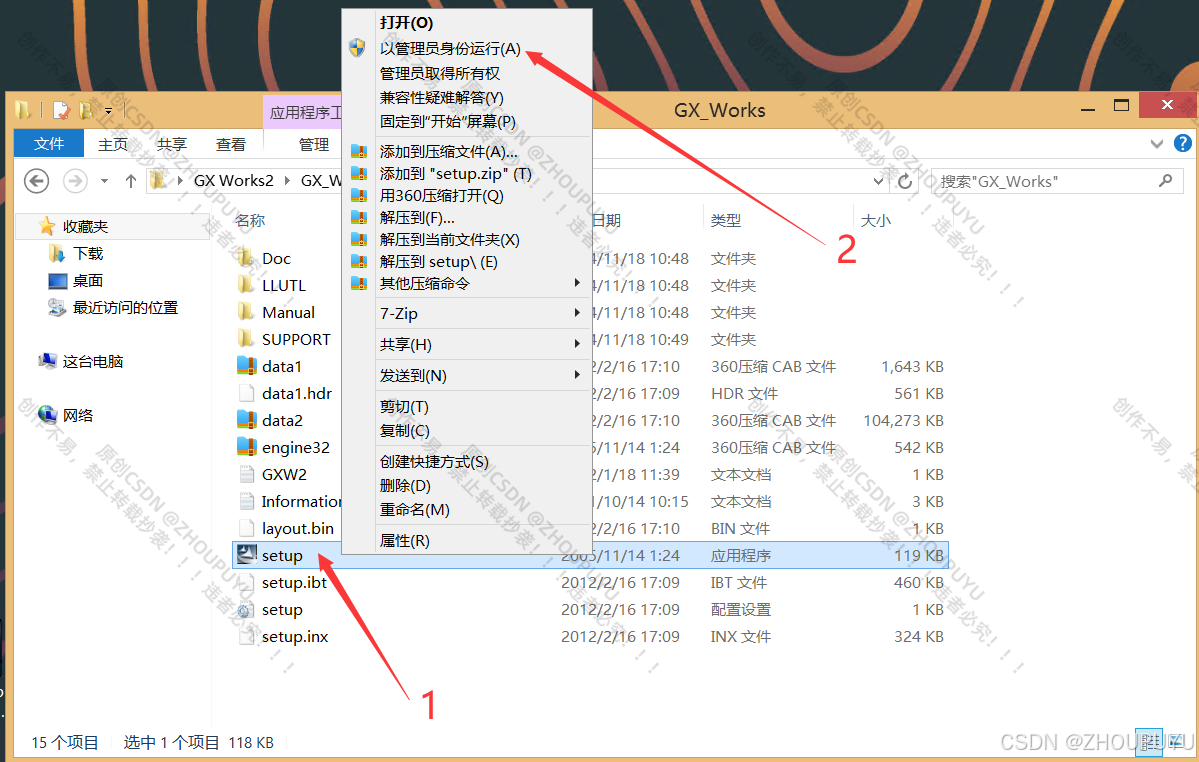Open the 文件 ribbon tab
Viewport: 1199px width, 762px height.
(49, 144)
